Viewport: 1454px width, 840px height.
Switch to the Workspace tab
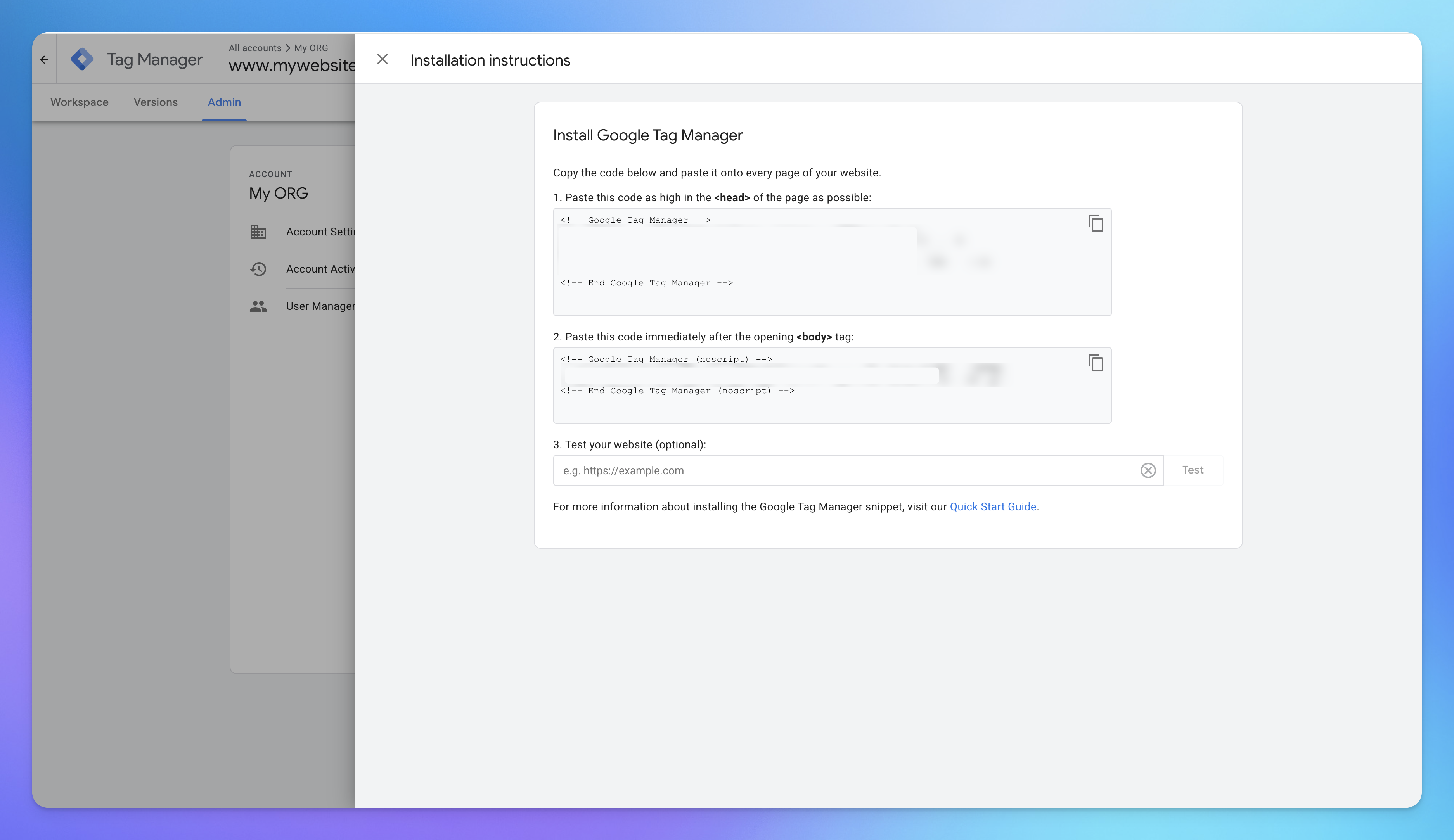tap(79, 102)
